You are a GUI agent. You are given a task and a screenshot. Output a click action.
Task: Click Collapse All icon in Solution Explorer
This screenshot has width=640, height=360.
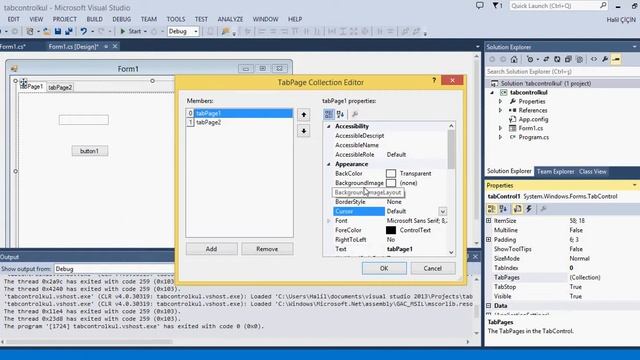[x=568, y=59]
